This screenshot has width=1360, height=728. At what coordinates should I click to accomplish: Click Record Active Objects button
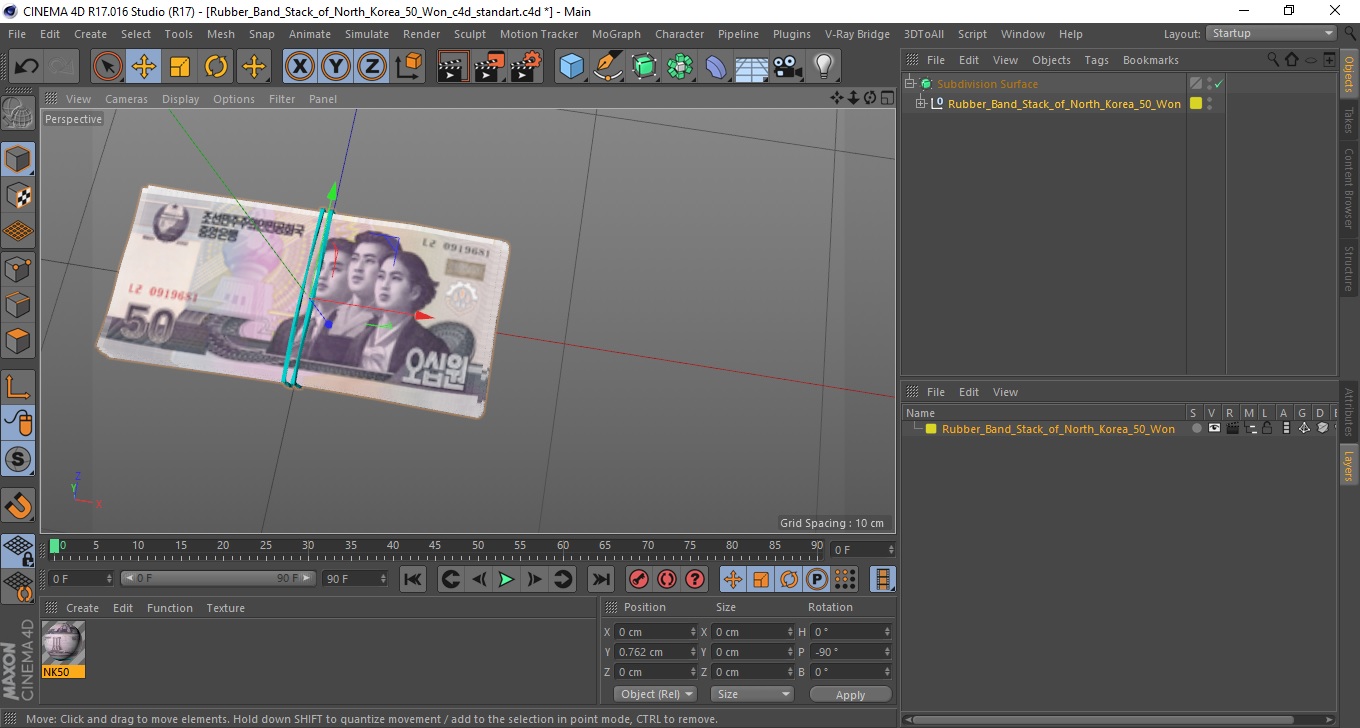[x=639, y=579]
